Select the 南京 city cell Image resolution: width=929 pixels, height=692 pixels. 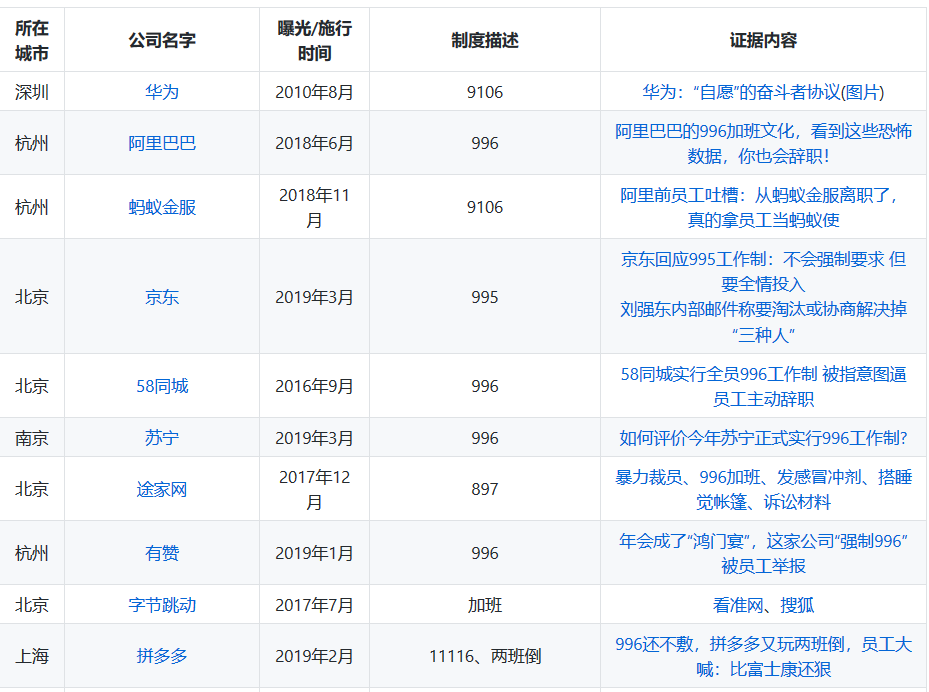pyautogui.click(x=32, y=438)
